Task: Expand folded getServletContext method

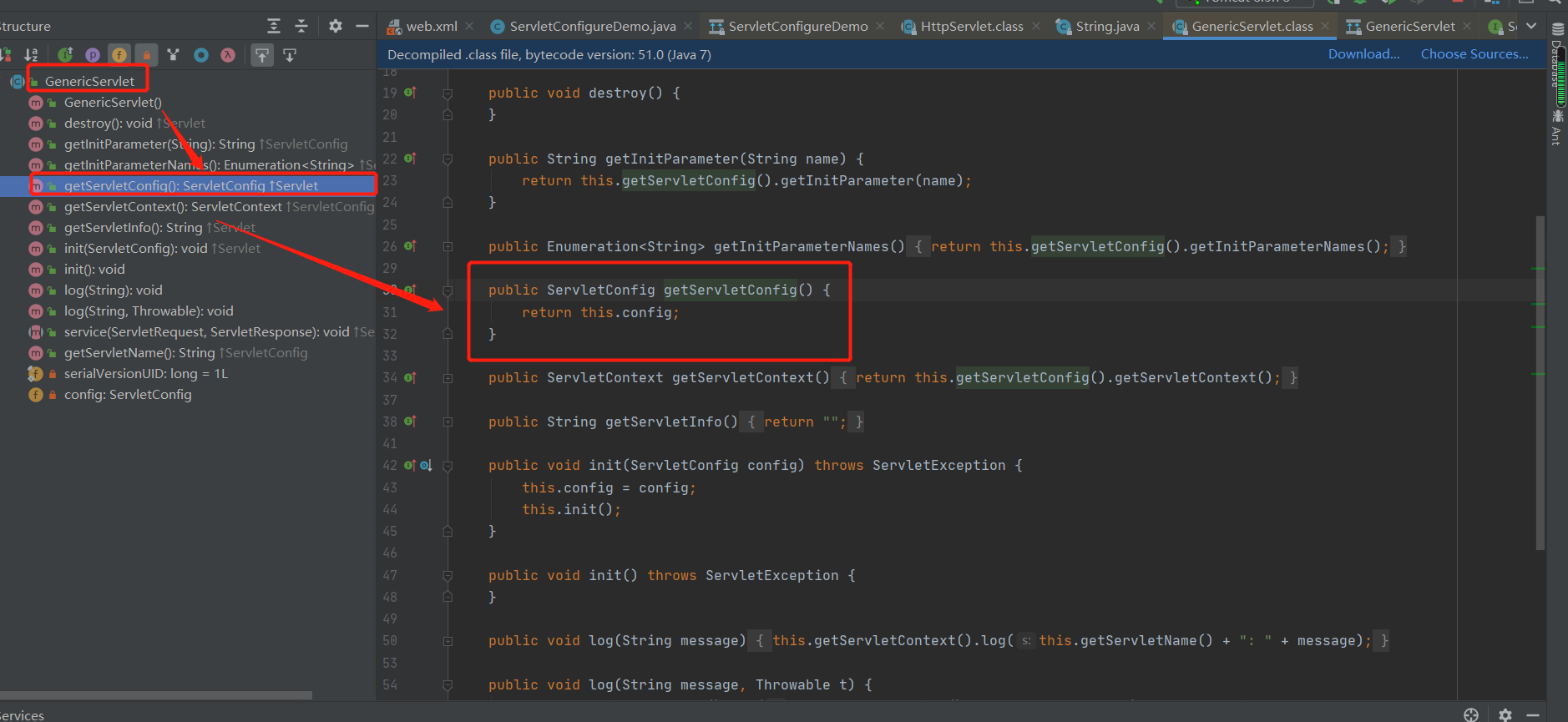Action: tap(448, 377)
